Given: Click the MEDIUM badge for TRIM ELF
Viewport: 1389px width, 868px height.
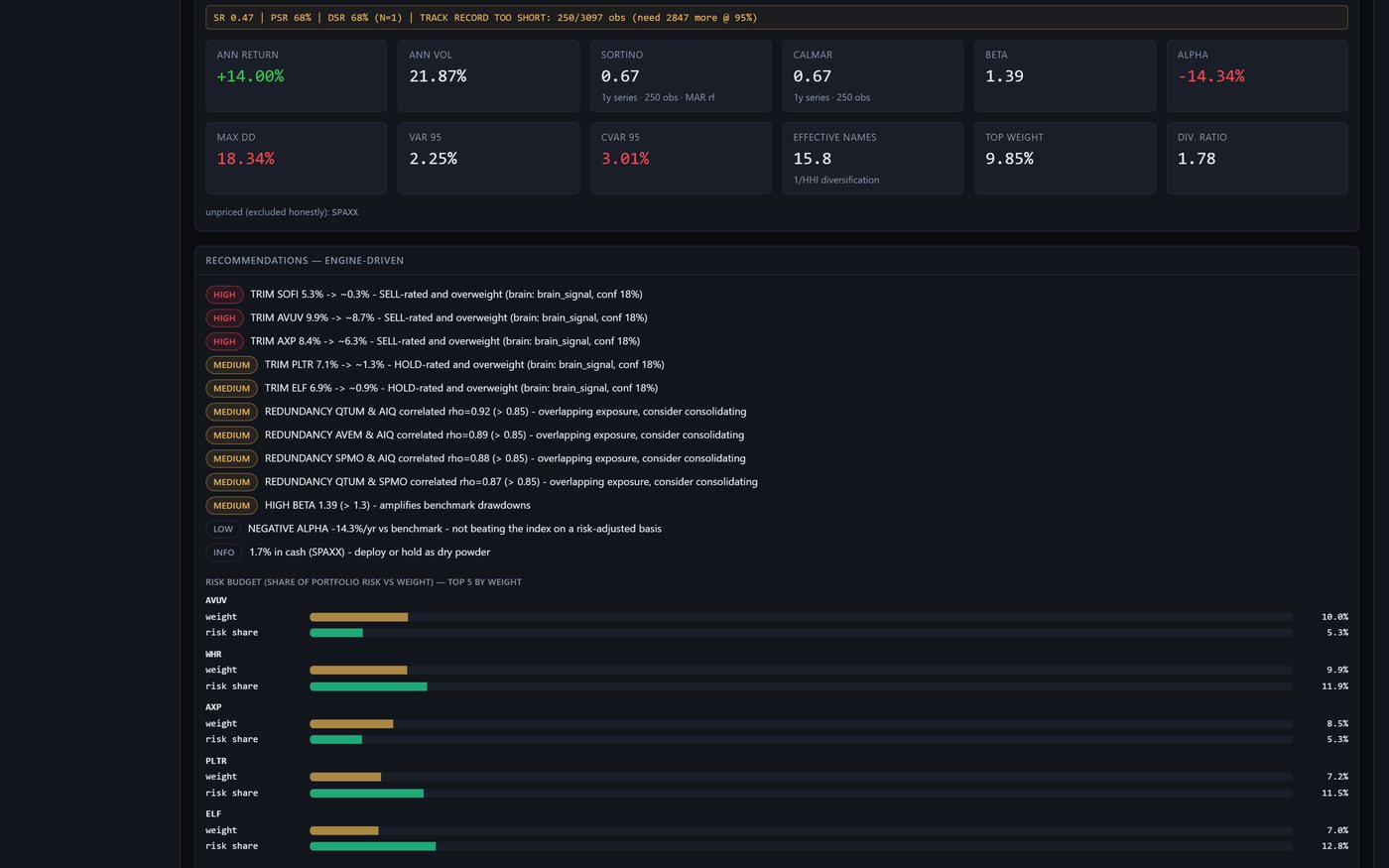Looking at the screenshot, I should pos(231,388).
